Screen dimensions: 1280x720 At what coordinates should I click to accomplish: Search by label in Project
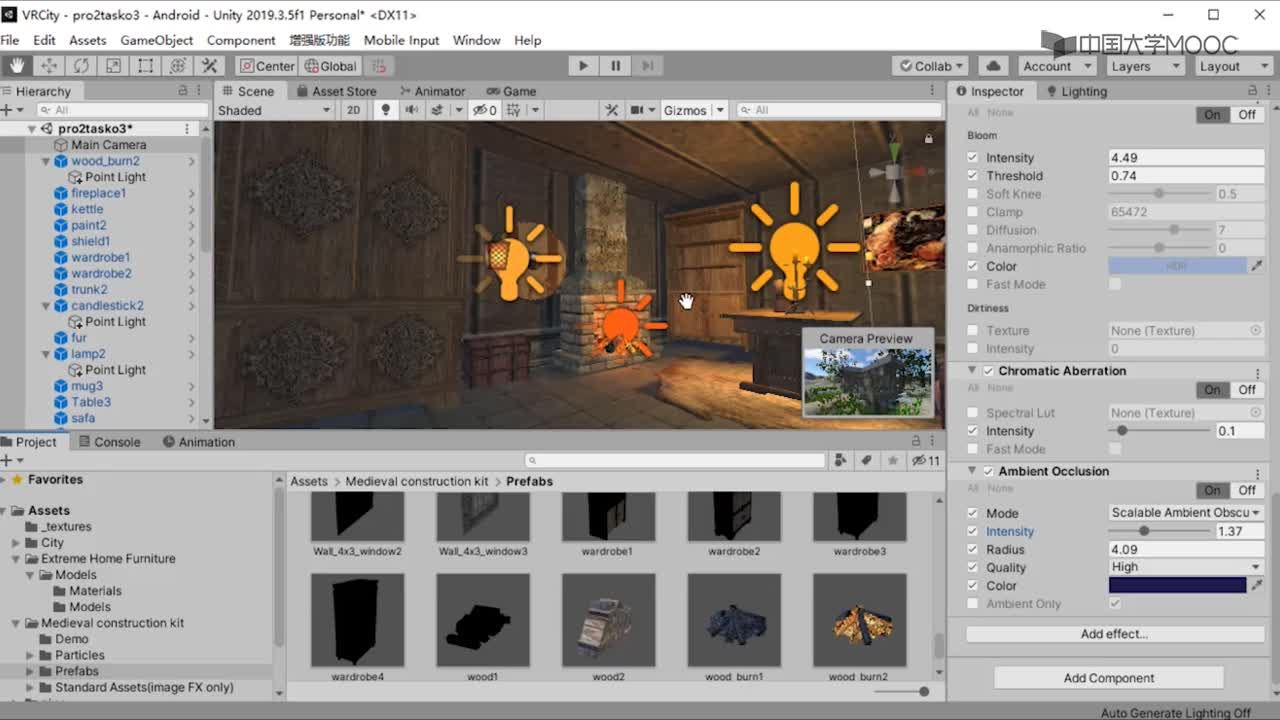coord(866,460)
